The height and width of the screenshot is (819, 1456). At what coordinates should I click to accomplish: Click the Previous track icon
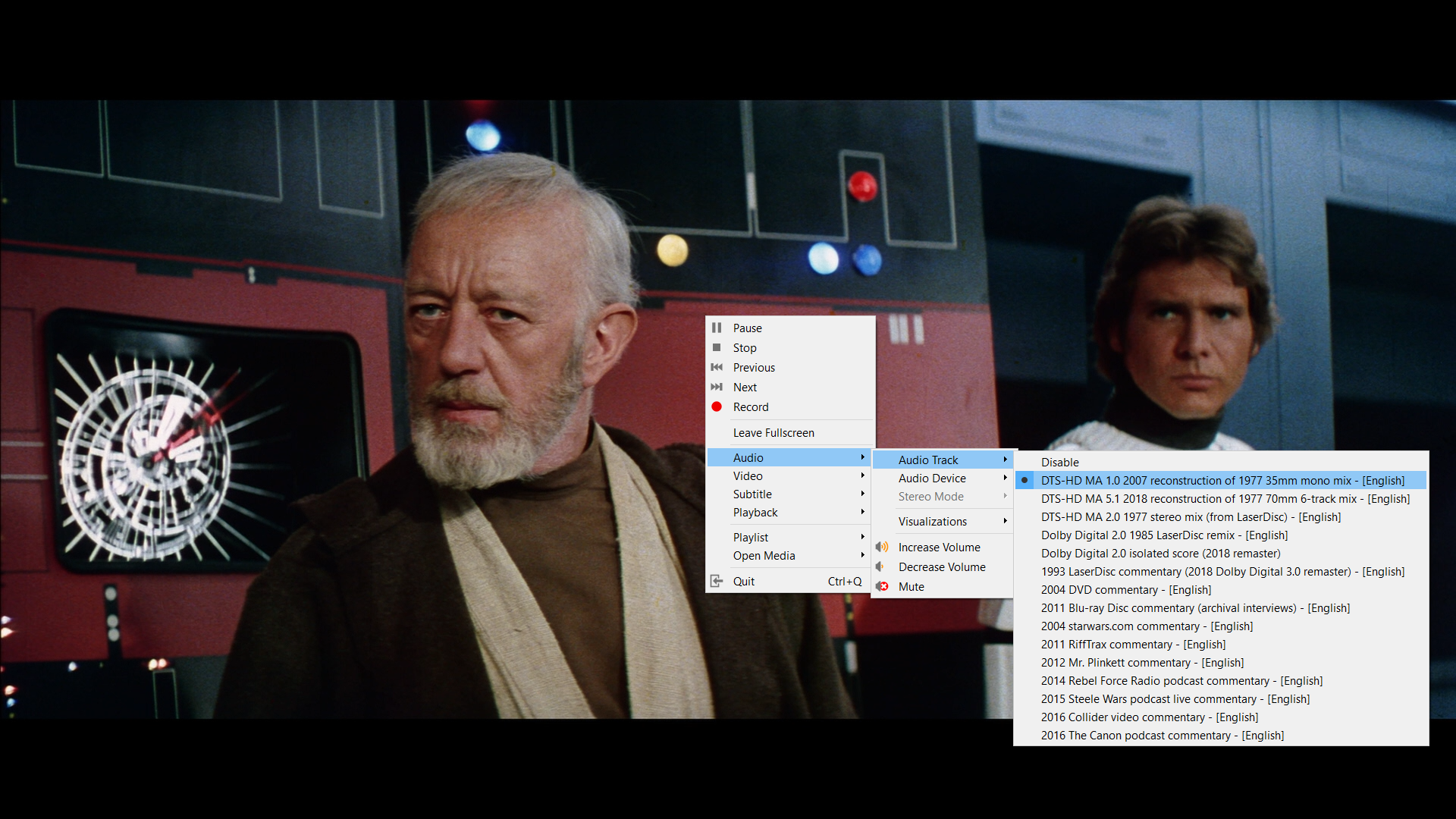[x=717, y=367]
